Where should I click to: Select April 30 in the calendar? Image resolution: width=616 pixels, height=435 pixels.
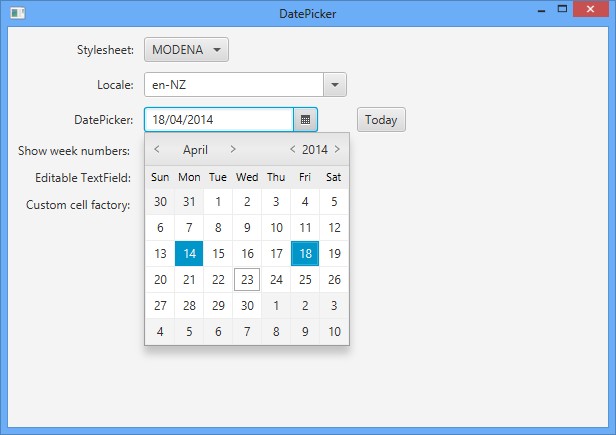pyautogui.click(x=247, y=306)
